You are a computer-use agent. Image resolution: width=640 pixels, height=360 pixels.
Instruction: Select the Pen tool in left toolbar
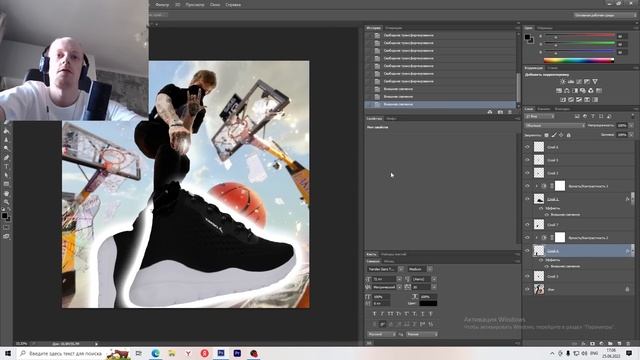[x=7, y=157]
